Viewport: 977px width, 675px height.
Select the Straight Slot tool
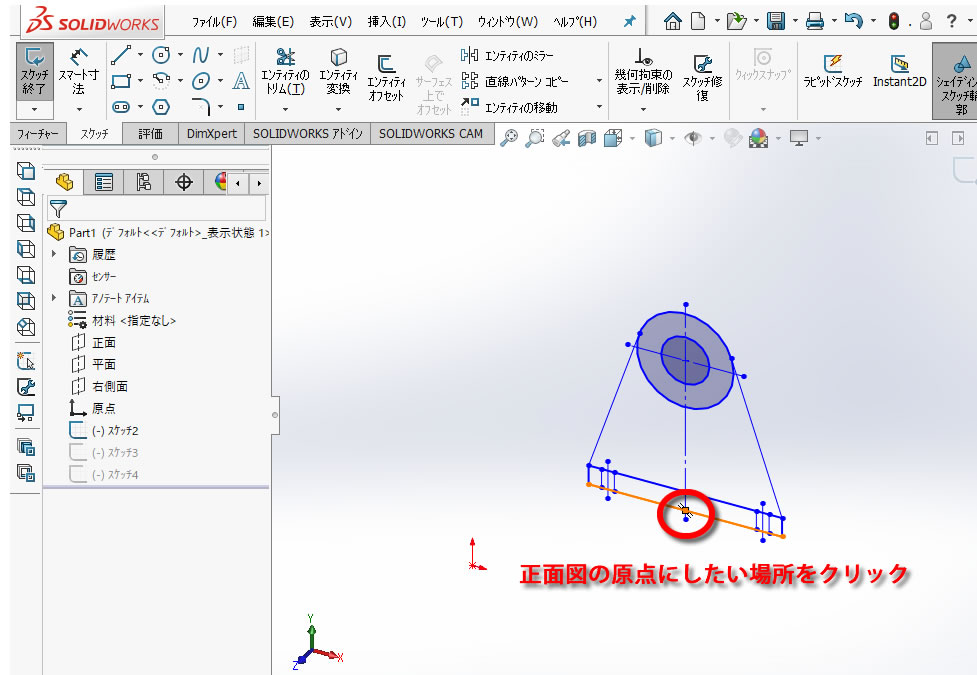(121, 107)
